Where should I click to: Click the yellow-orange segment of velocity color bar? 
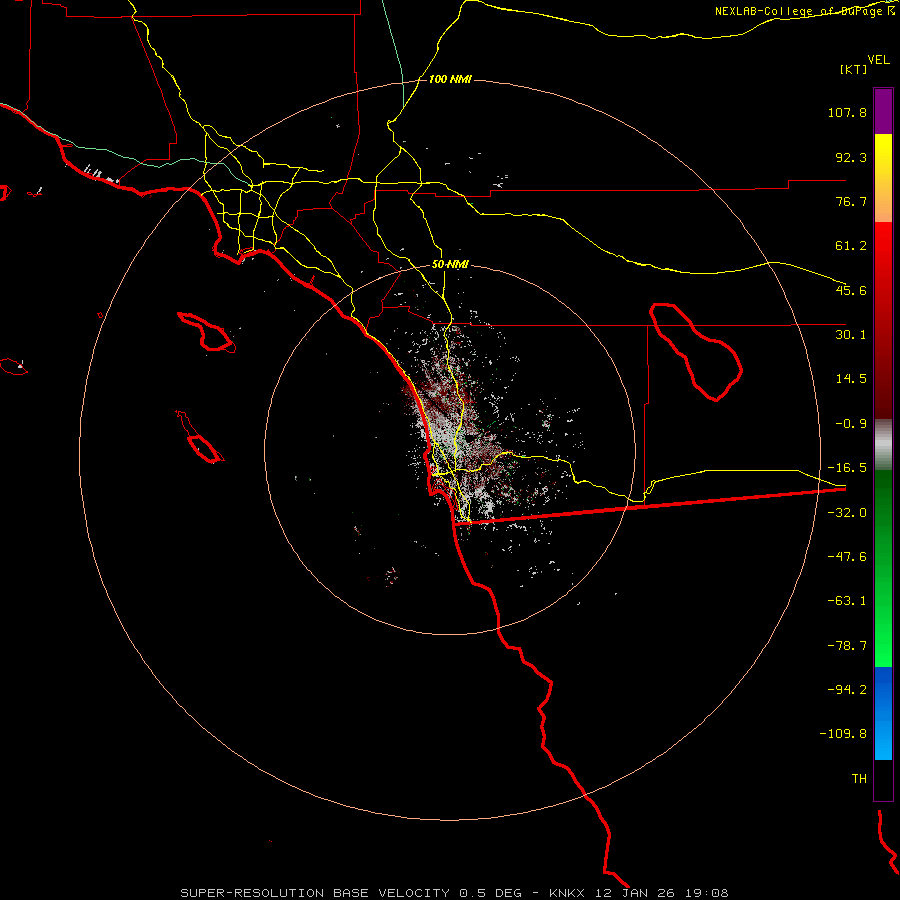pyautogui.click(x=883, y=178)
